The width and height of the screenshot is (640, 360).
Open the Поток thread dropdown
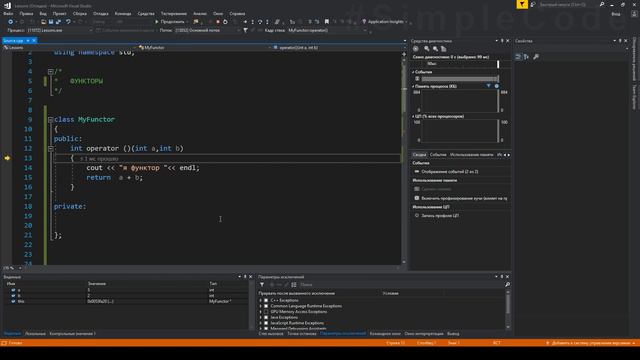tap(207, 30)
